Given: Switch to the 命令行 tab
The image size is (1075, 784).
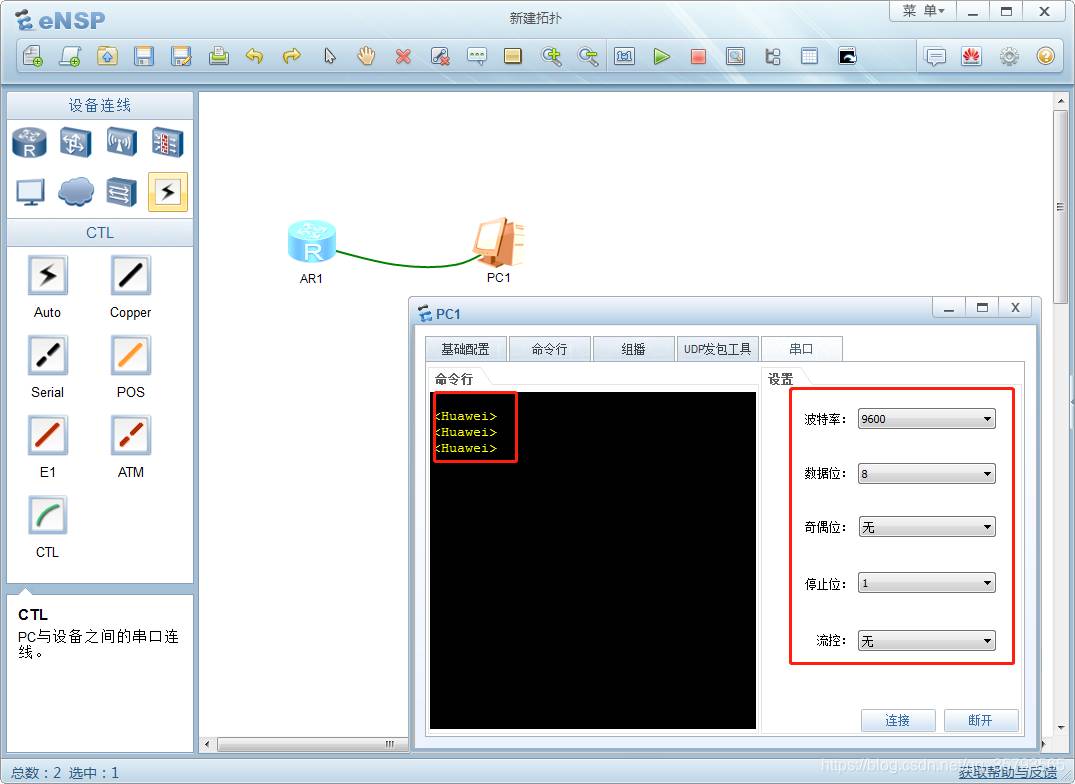Looking at the screenshot, I should click(x=549, y=349).
